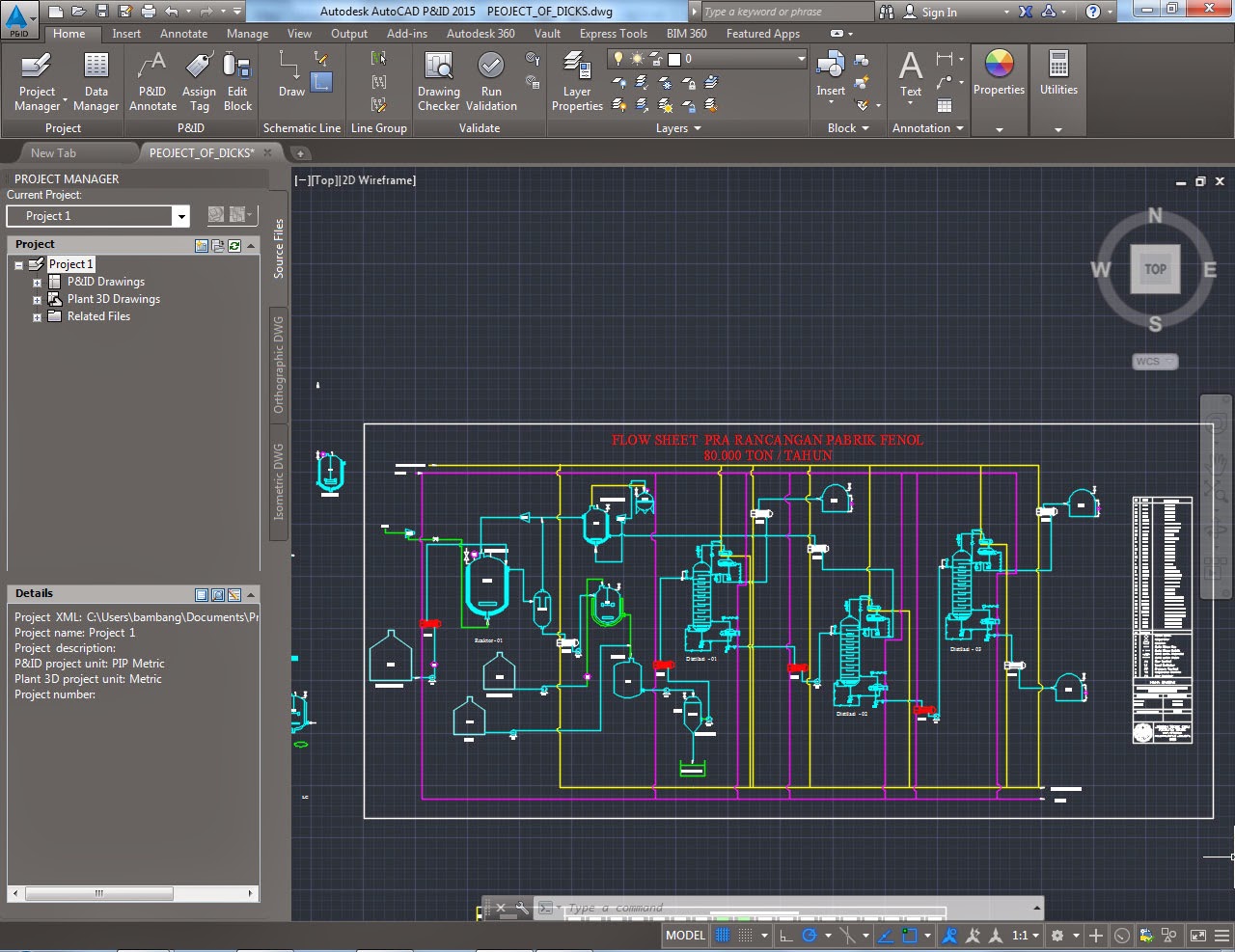Viewport: 1235px width, 952px height.
Task: Toggle polar tracking in status bar
Action: tap(810, 936)
